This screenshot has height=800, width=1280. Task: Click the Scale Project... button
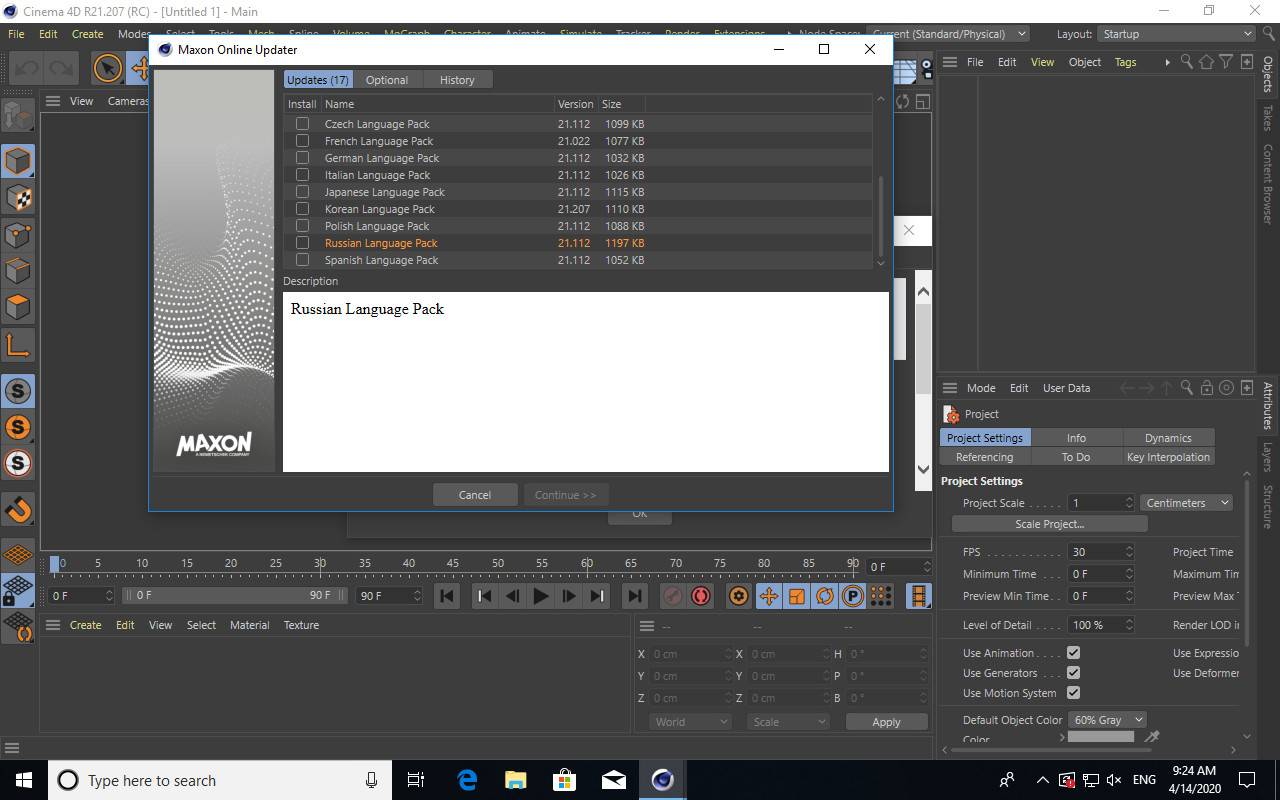coord(1049,524)
